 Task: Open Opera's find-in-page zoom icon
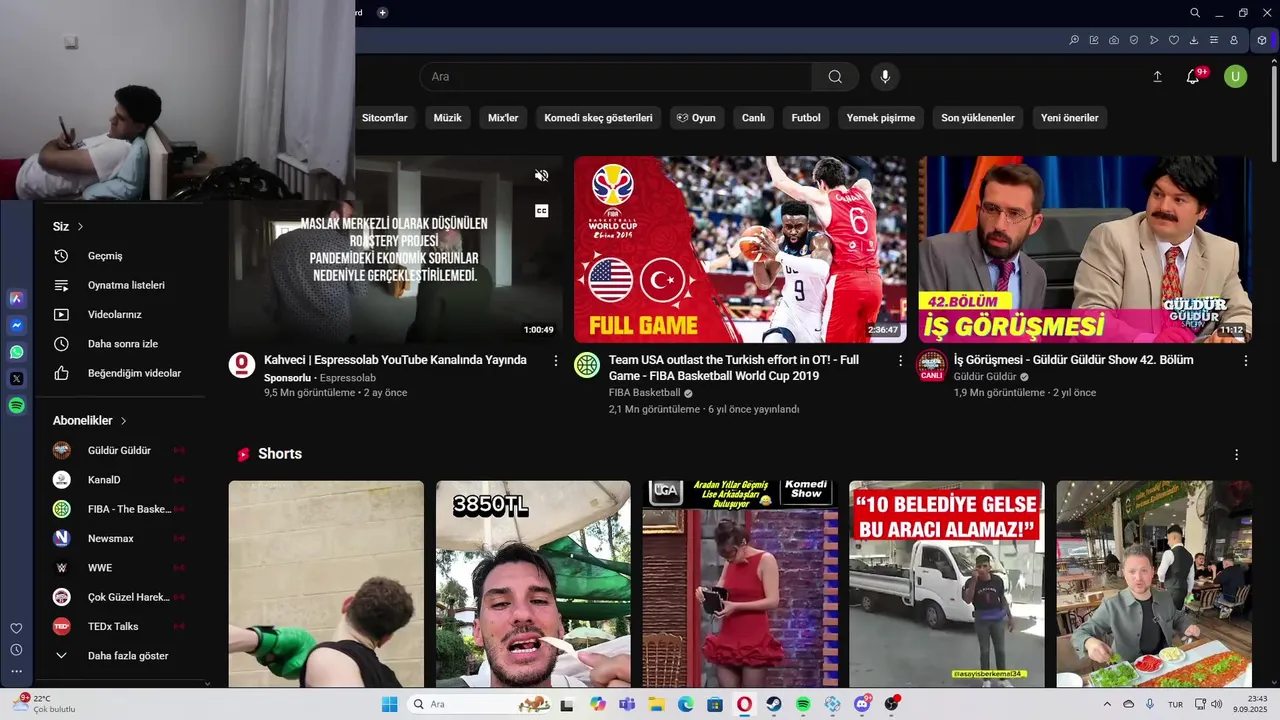[x=1074, y=40]
